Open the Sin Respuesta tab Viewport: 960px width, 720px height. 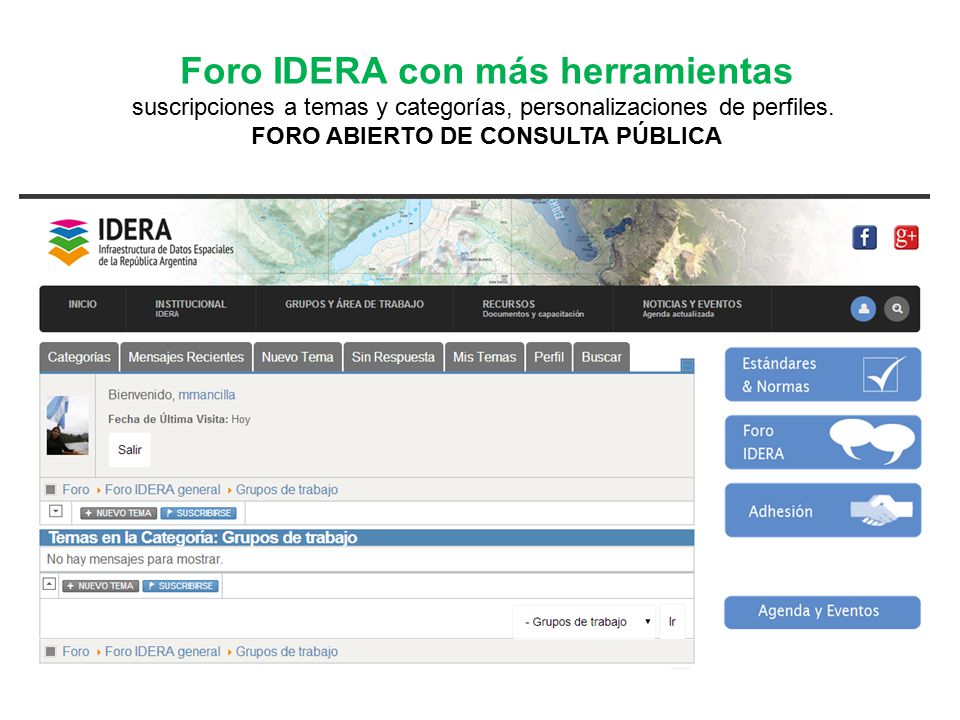pos(393,358)
